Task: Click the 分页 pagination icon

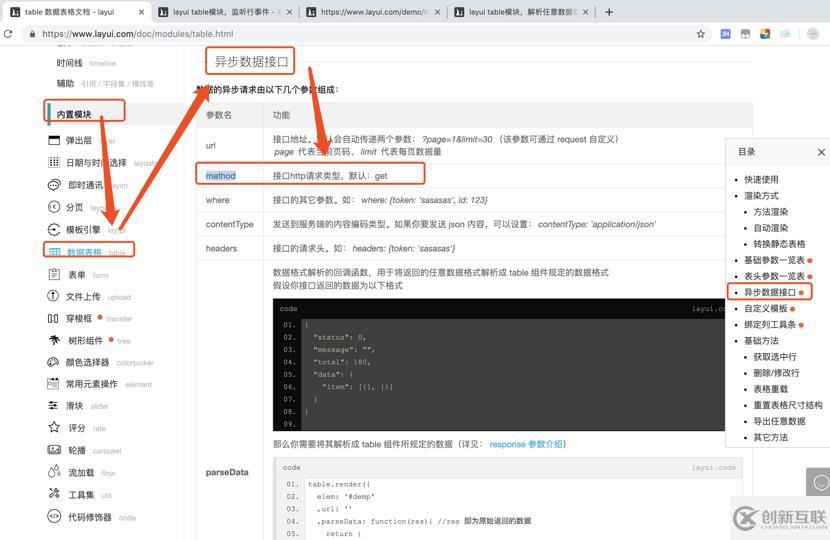Action: click(54, 207)
